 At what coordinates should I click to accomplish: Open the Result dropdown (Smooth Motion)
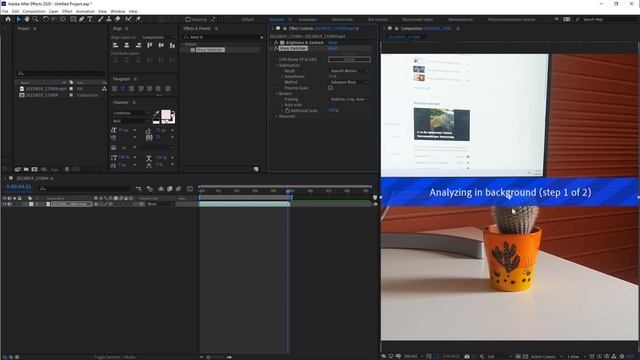[349, 71]
